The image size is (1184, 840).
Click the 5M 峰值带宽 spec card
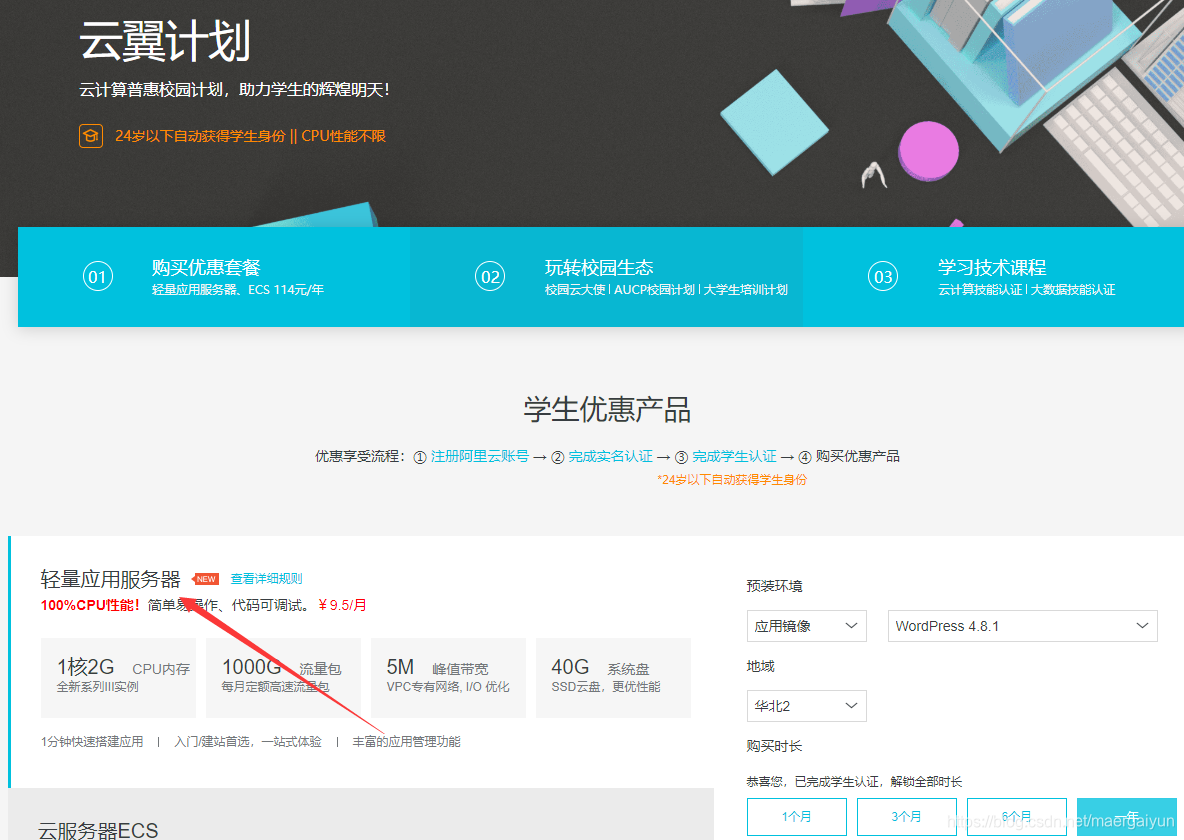pos(448,678)
